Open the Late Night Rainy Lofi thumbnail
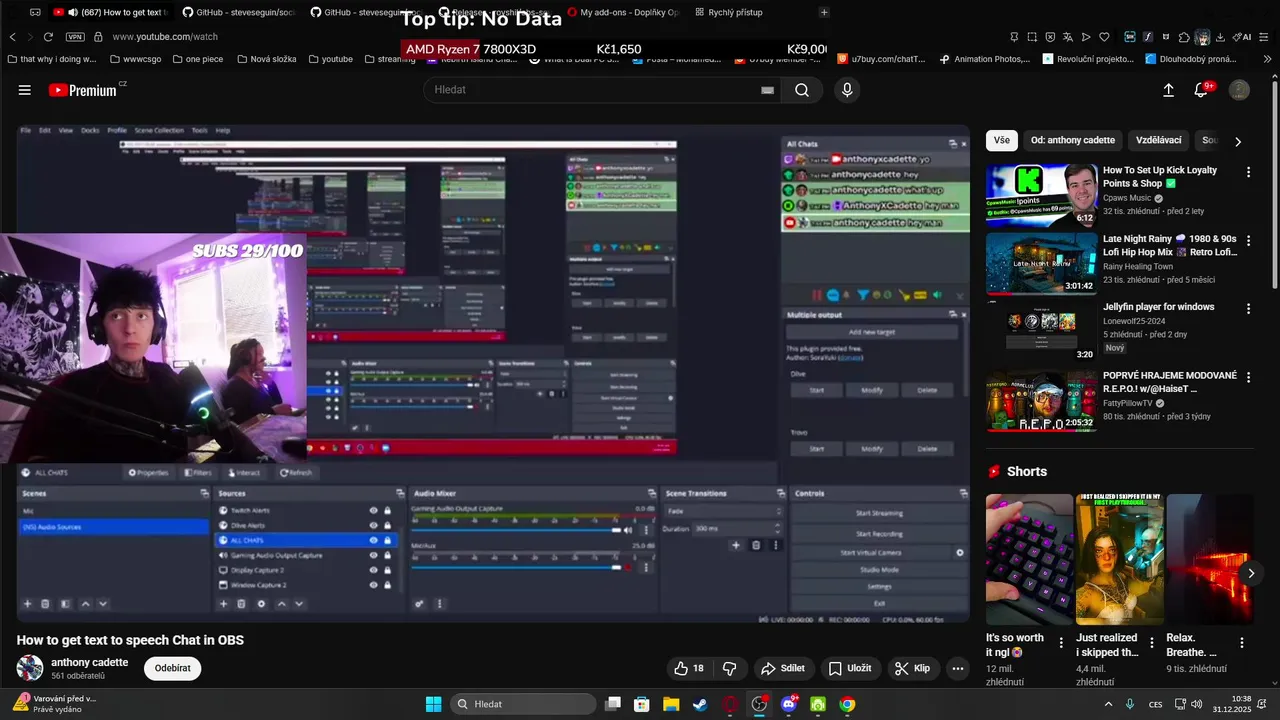The width and height of the screenshot is (1280, 720). (1041, 264)
